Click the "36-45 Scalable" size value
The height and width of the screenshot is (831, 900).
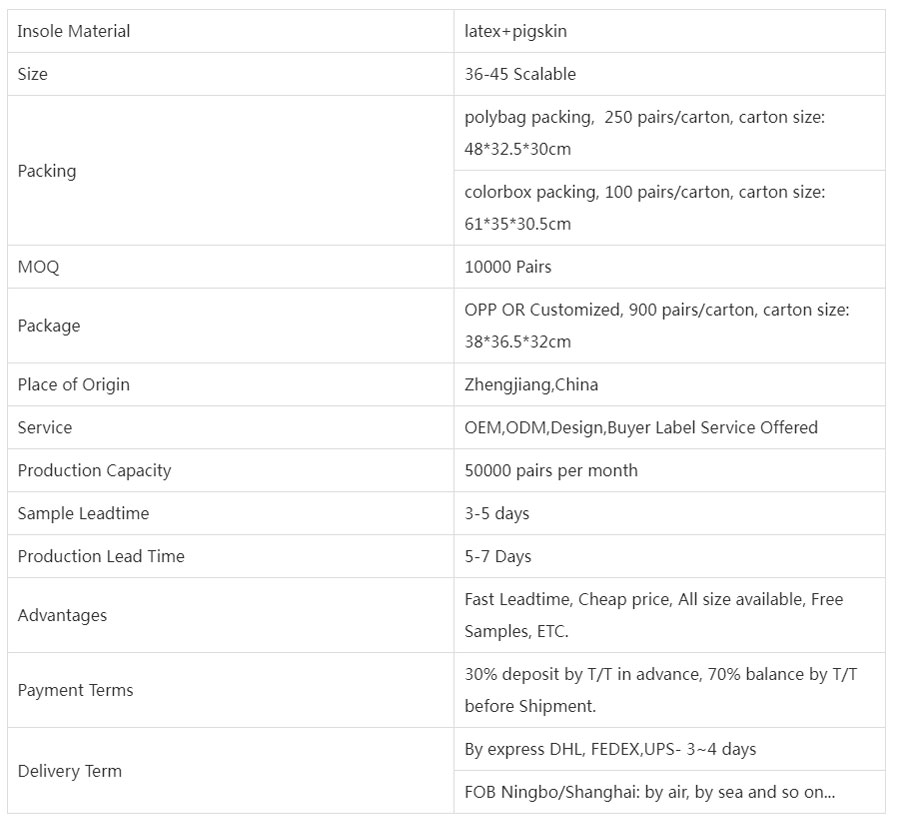520,74
